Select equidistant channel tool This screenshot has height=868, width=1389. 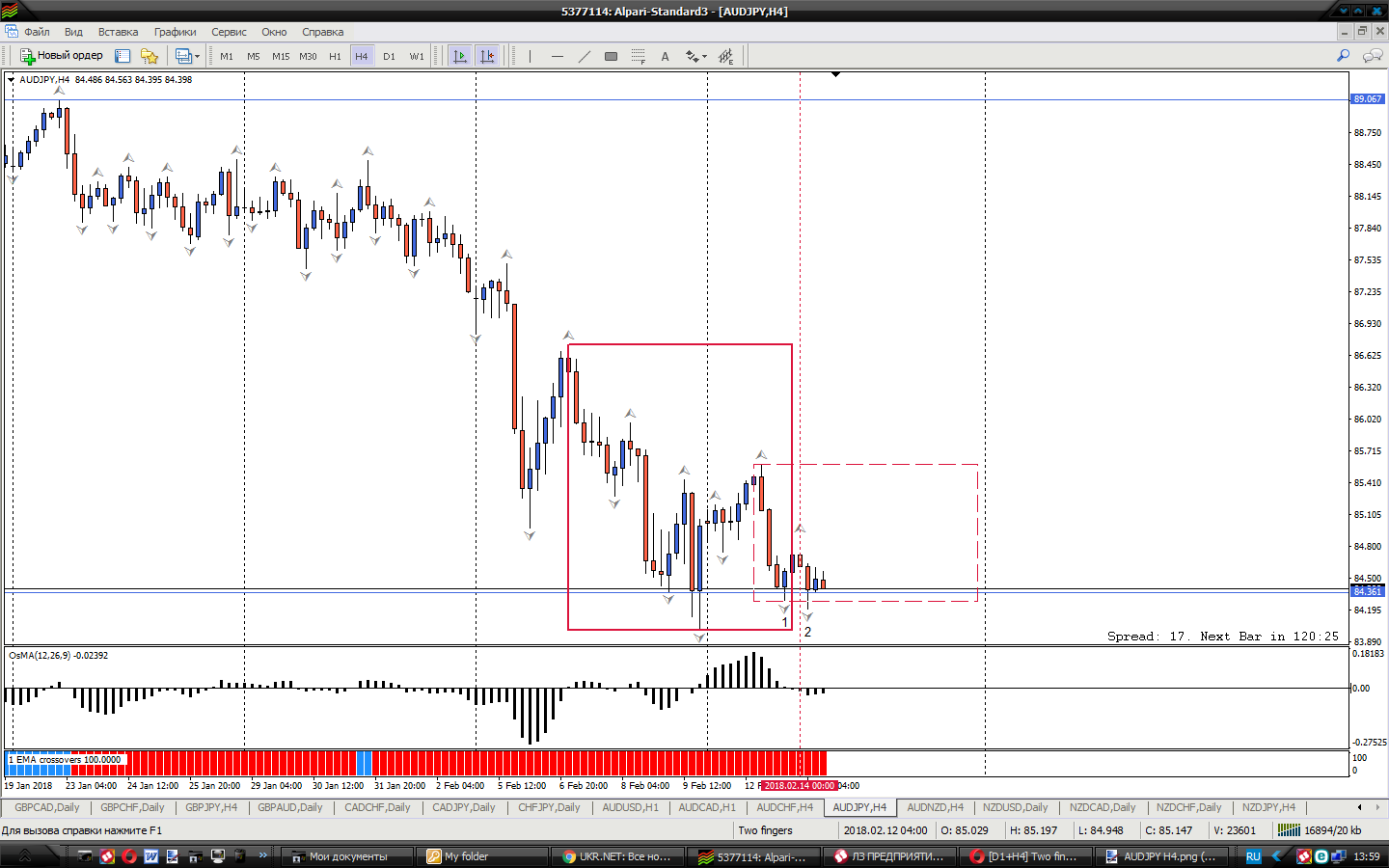726,56
